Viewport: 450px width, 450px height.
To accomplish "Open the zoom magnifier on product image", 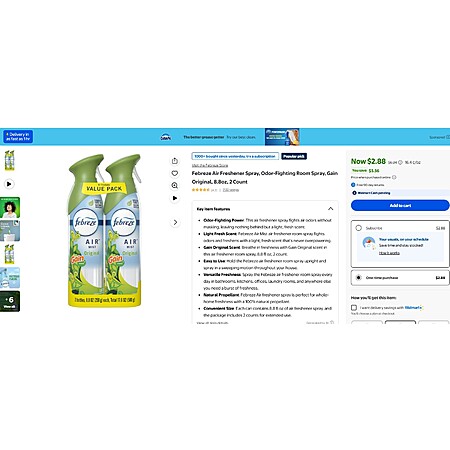I will point(175,186).
